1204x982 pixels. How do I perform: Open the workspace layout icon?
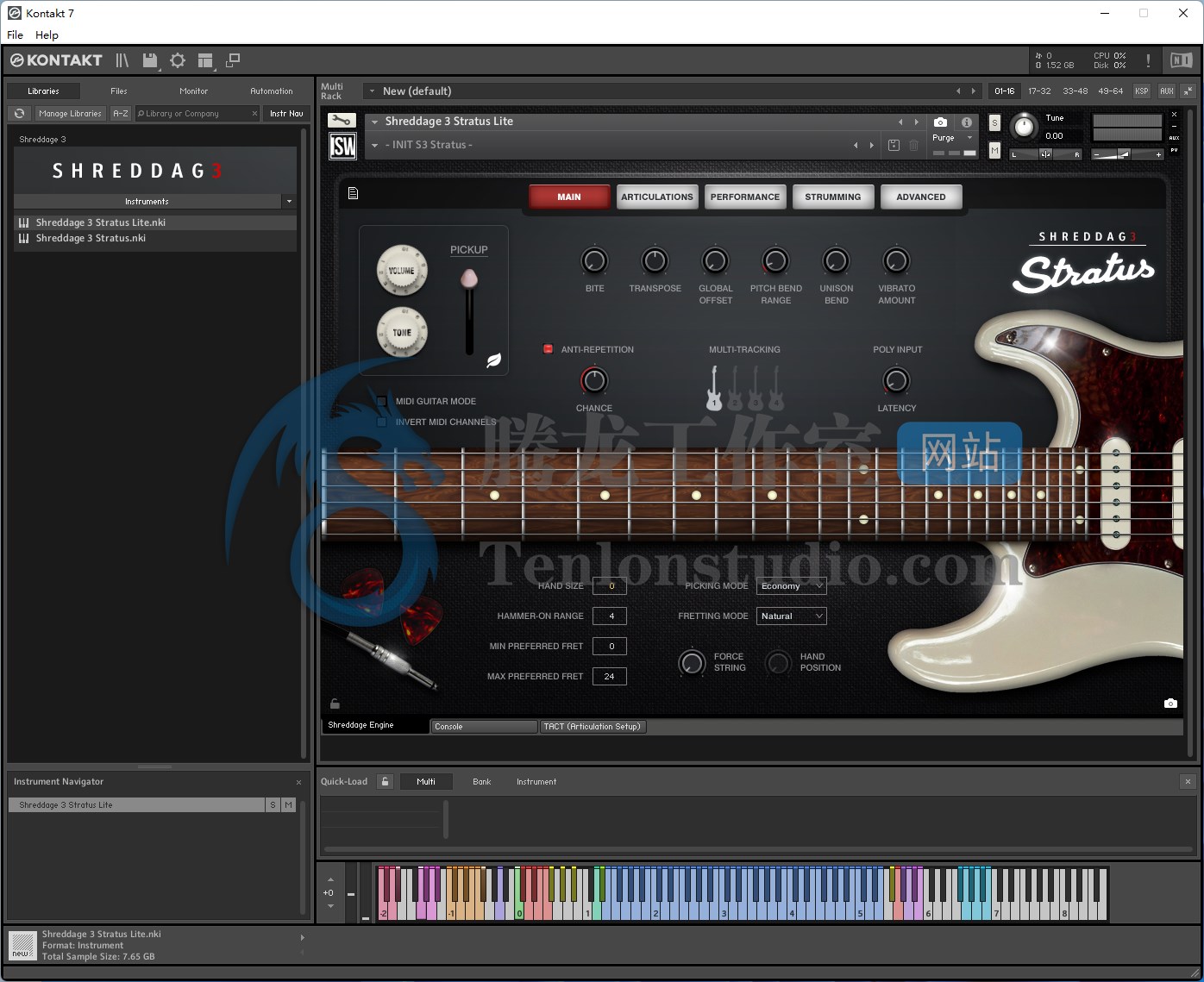[205, 60]
